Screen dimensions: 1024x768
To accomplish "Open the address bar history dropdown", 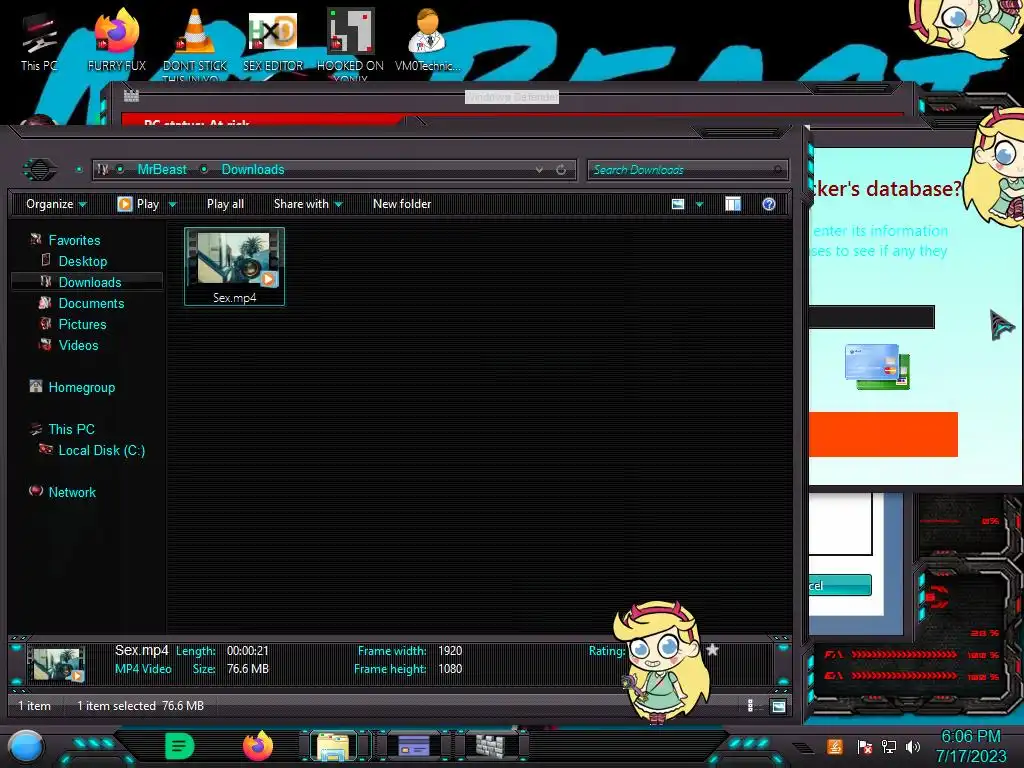I will (x=539, y=170).
